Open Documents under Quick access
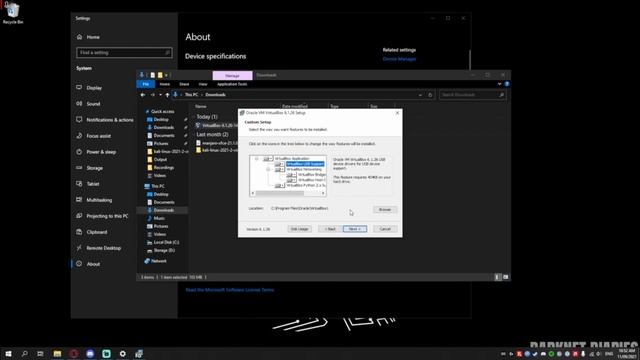 164,136
